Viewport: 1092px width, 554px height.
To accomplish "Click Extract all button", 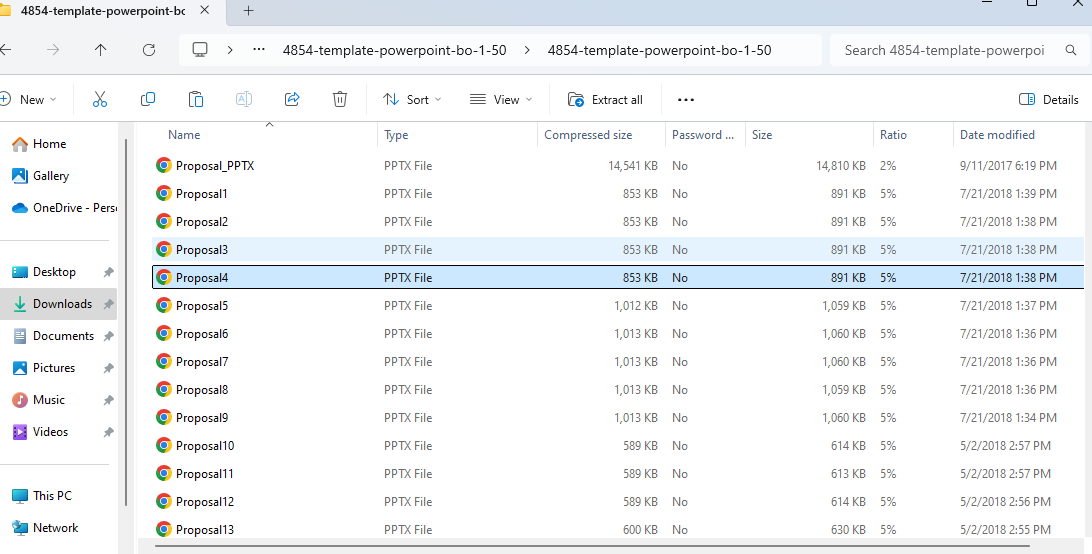I will pos(605,99).
